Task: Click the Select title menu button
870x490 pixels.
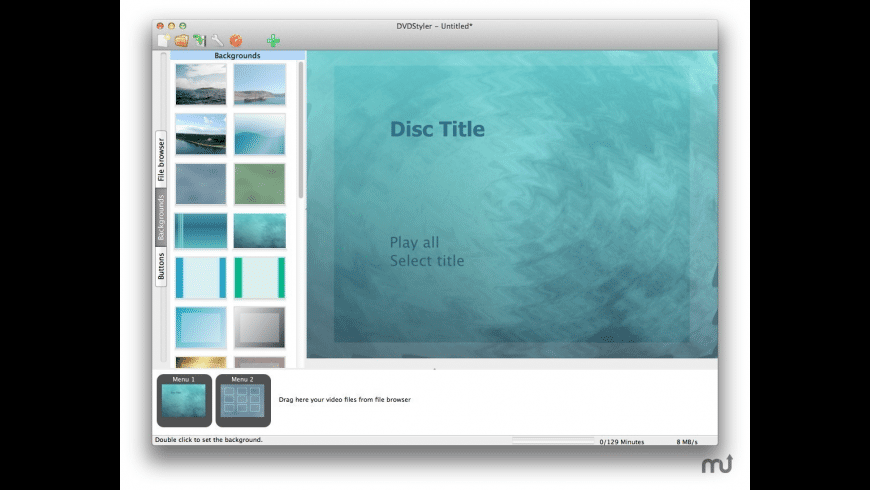Action: (x=427, y=261)
